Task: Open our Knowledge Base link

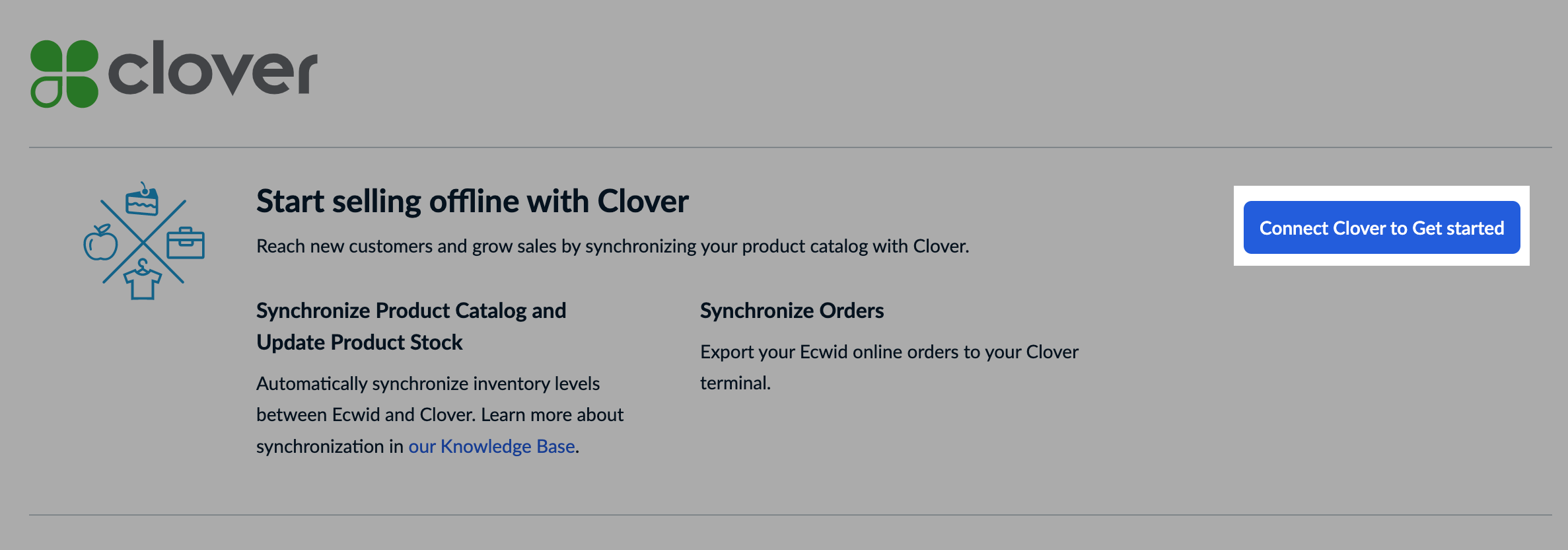Action: pyautogui.click(x=491, y=446)
